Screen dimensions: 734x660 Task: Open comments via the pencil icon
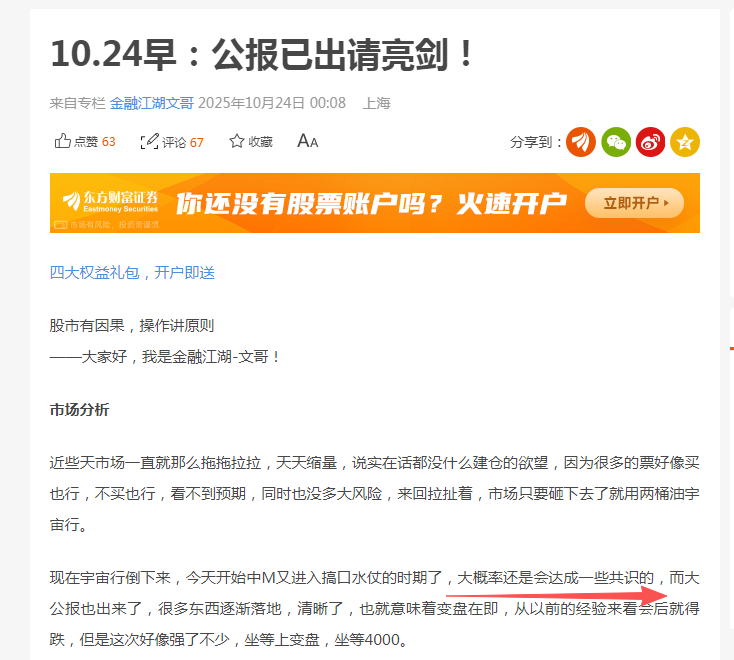coord(149,141)
